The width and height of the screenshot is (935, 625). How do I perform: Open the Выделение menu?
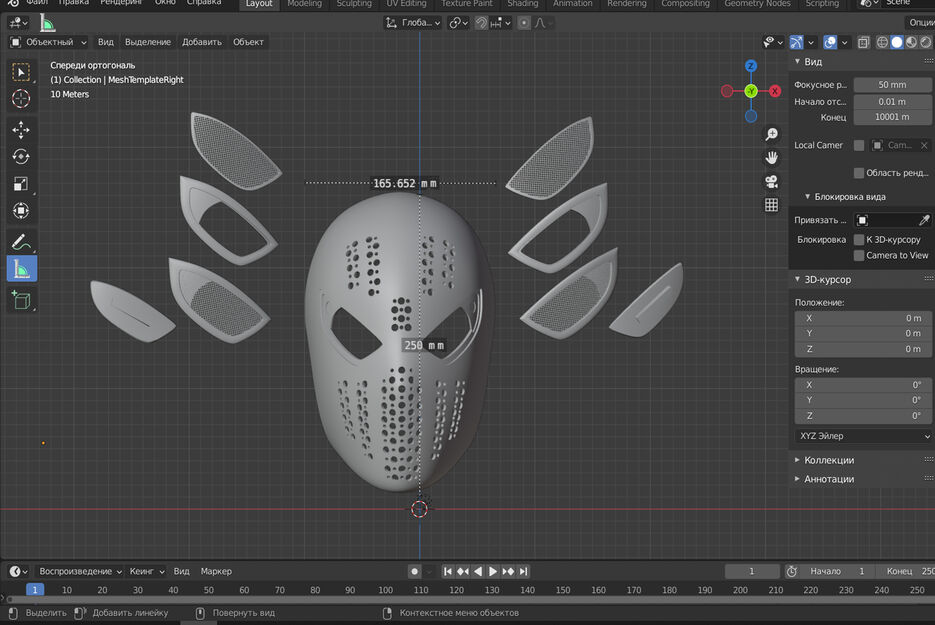point(148,42)
